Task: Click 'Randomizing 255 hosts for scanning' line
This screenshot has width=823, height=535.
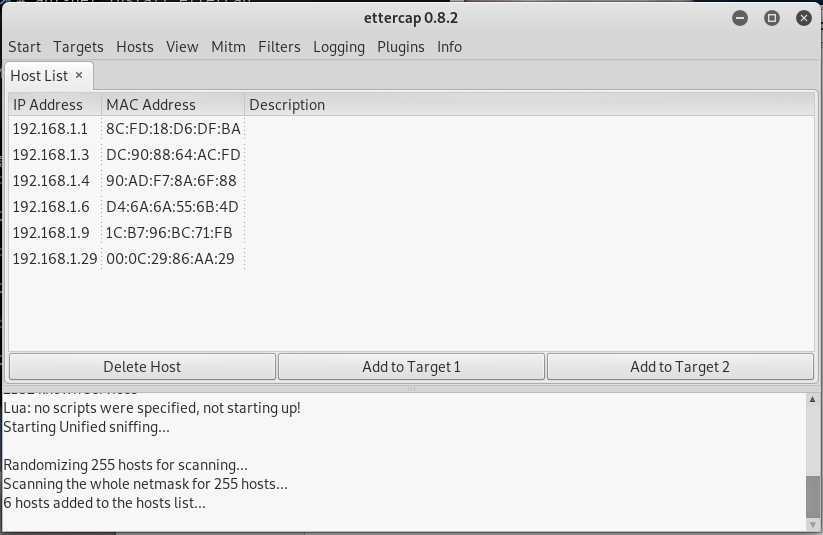Action: [125, 465]
